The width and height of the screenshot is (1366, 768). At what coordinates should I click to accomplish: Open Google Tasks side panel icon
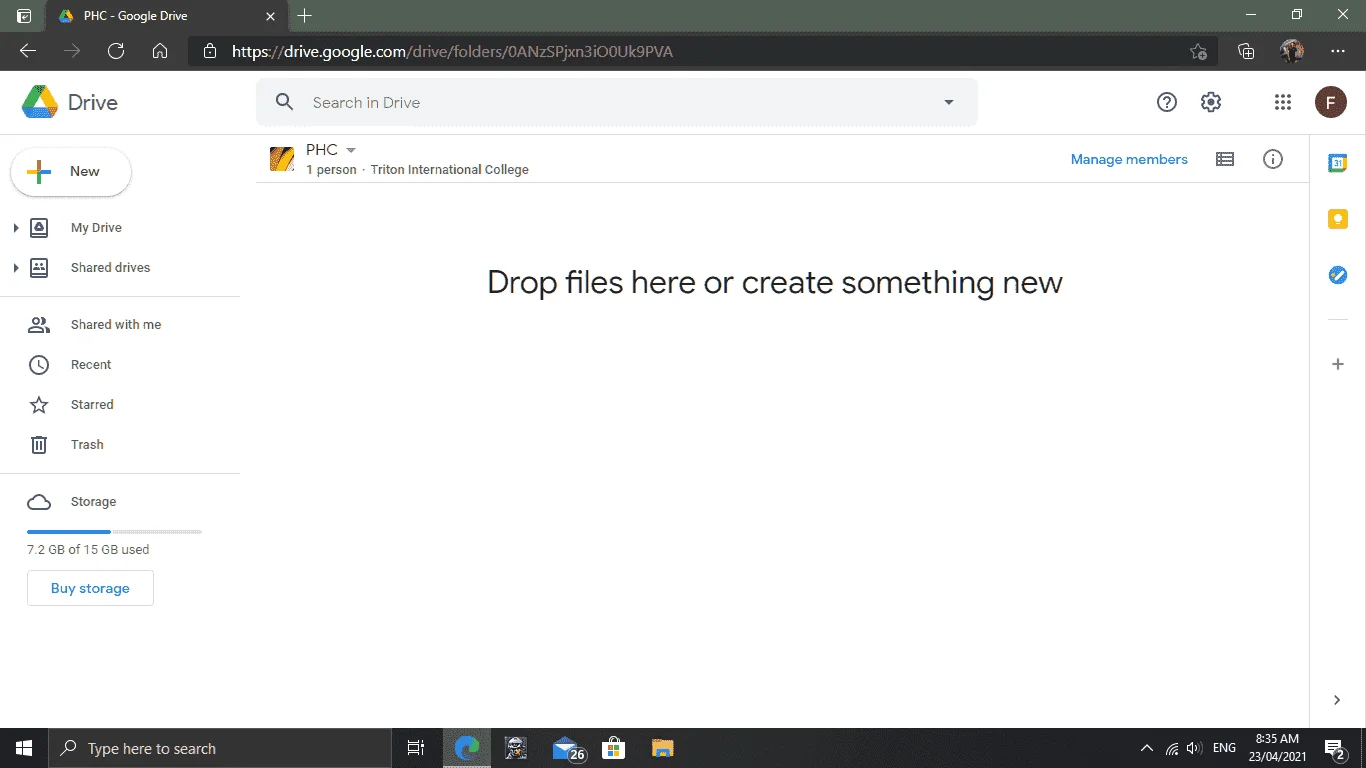point(1337,275)
